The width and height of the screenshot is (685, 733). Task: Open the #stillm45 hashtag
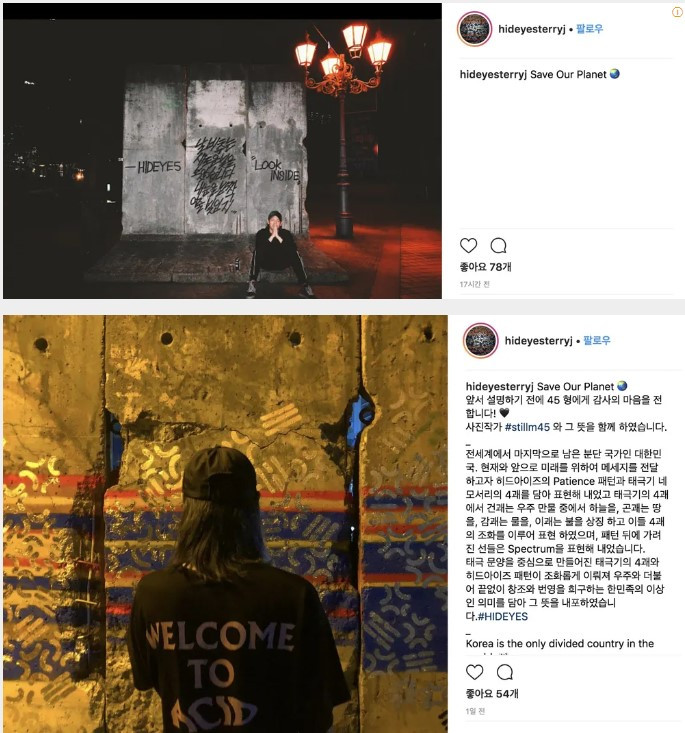pos(527,427)
